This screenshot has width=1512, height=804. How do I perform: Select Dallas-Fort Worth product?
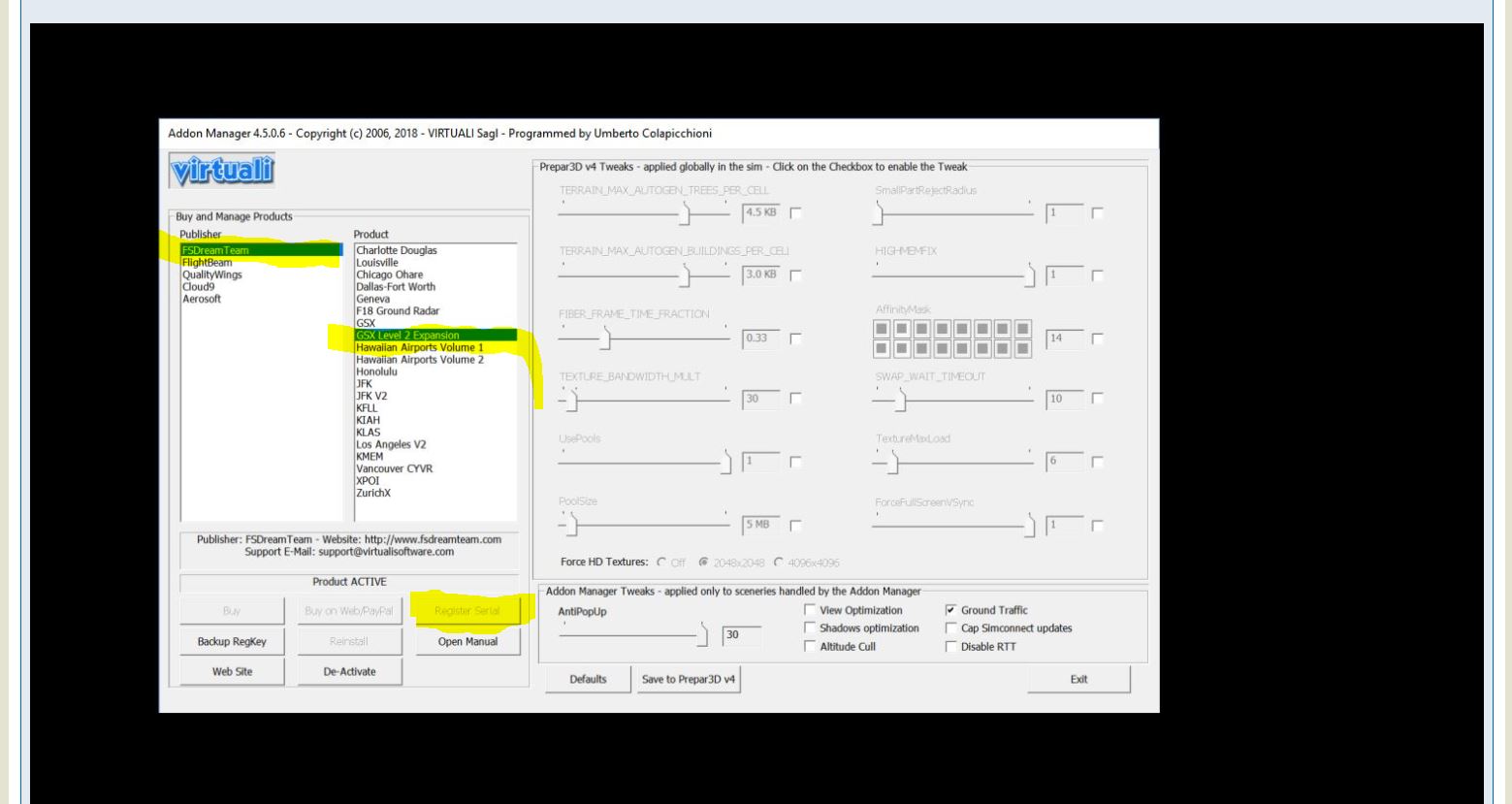tap(435, 286)
